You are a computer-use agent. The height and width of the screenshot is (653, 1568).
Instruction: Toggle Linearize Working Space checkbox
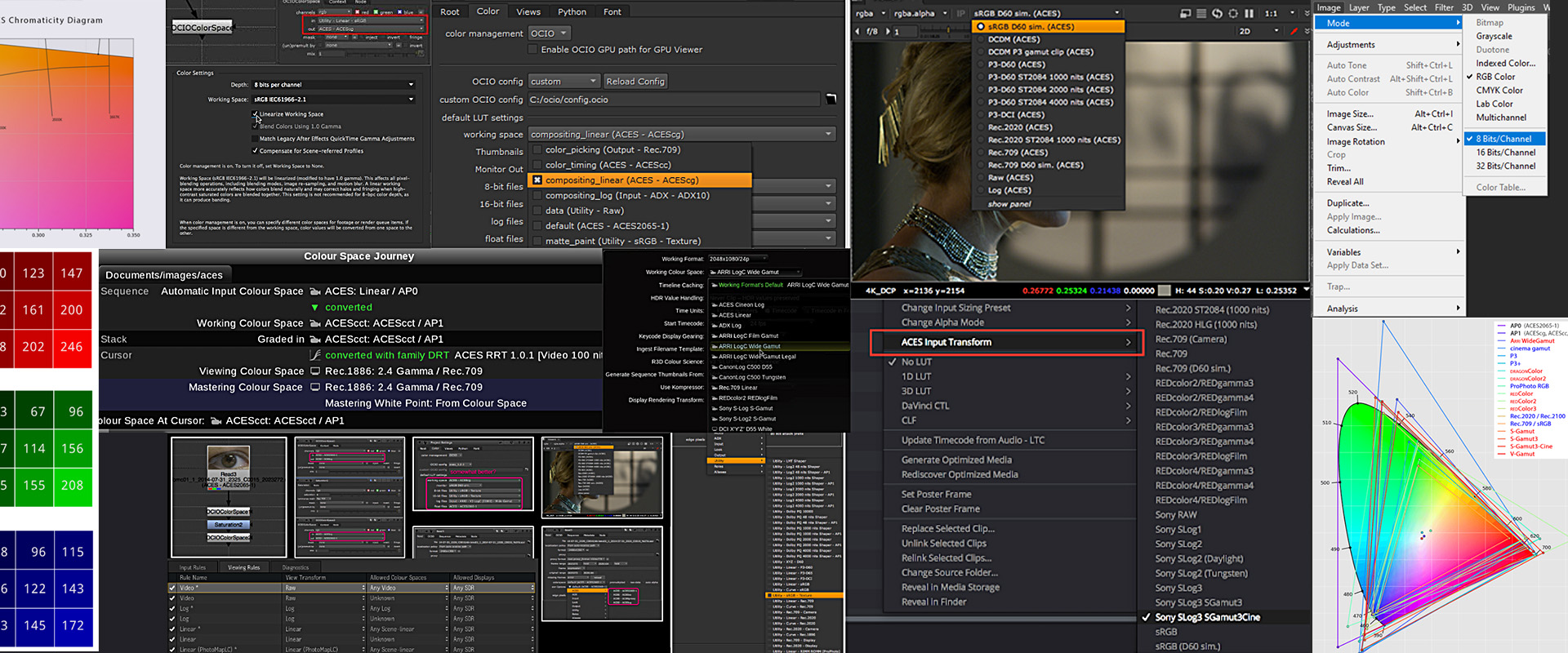pyautogui.click(x=256, y=114)
